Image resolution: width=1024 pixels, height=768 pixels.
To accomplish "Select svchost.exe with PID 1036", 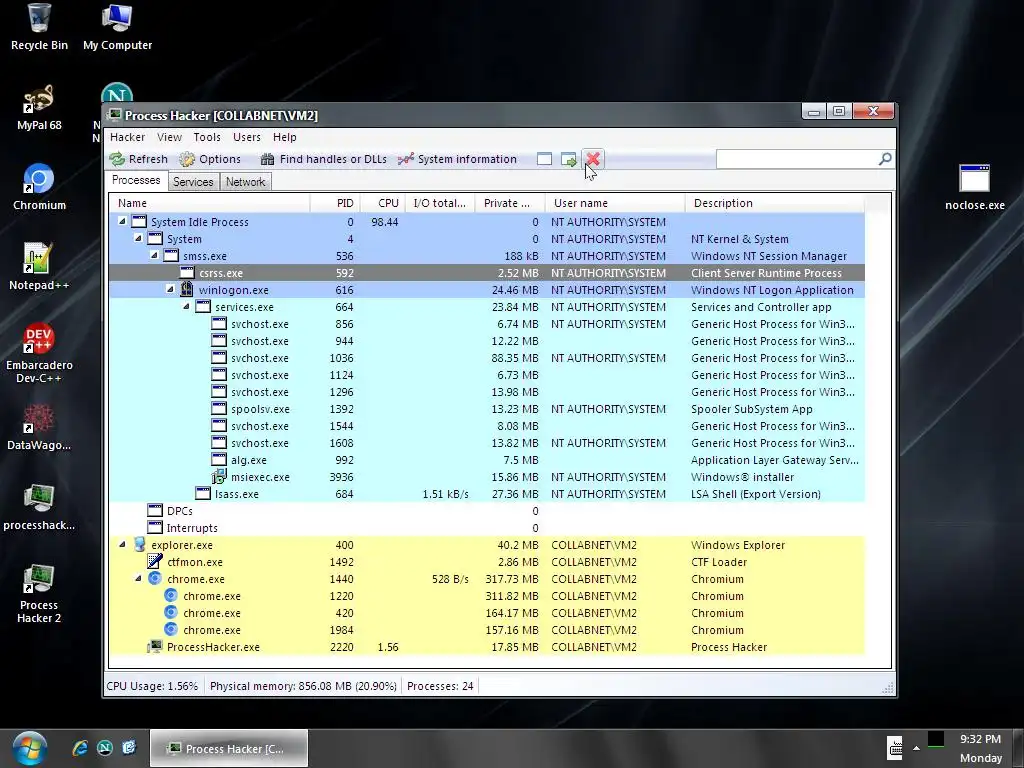I will click(x=487, y=358).
